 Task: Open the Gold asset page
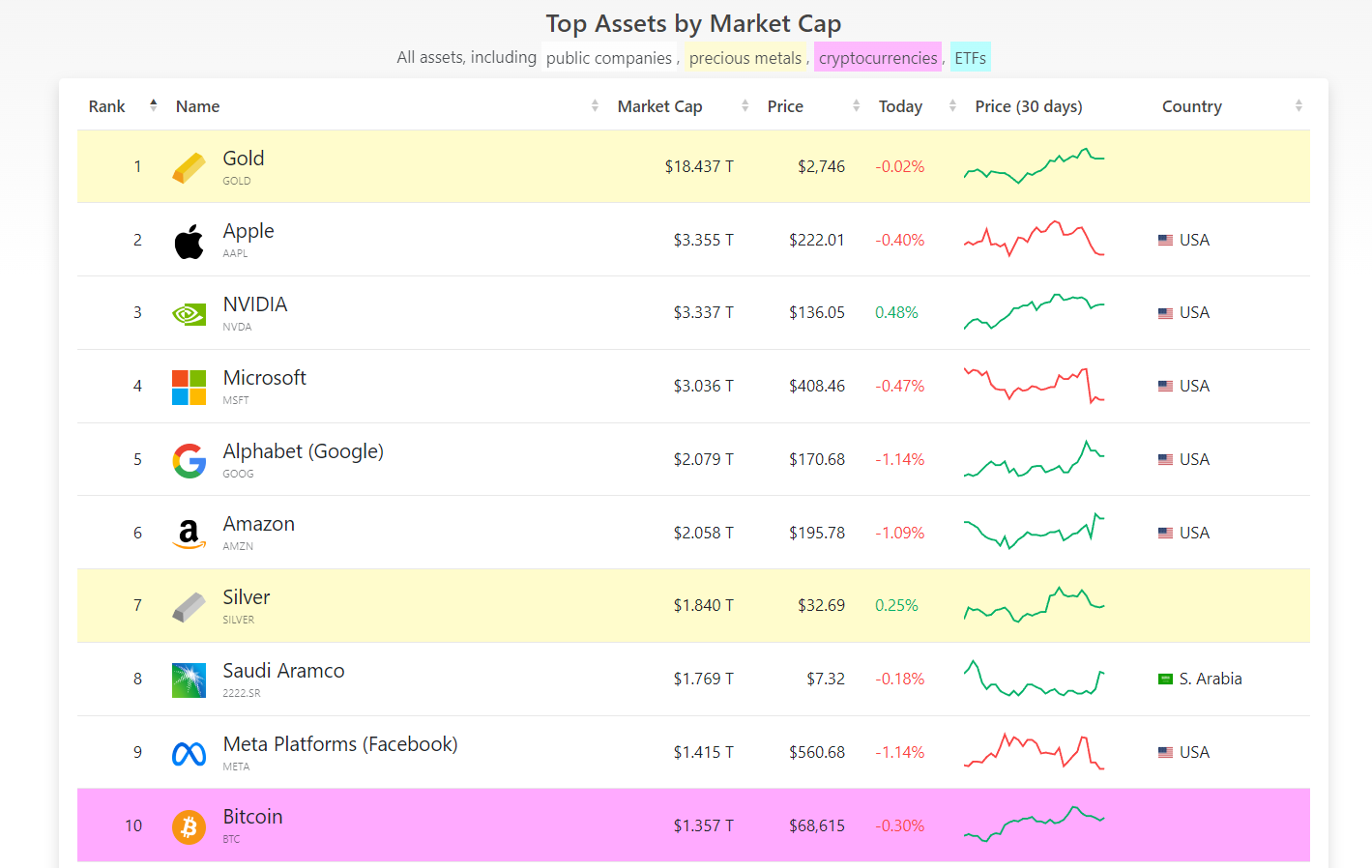[244, 159]
